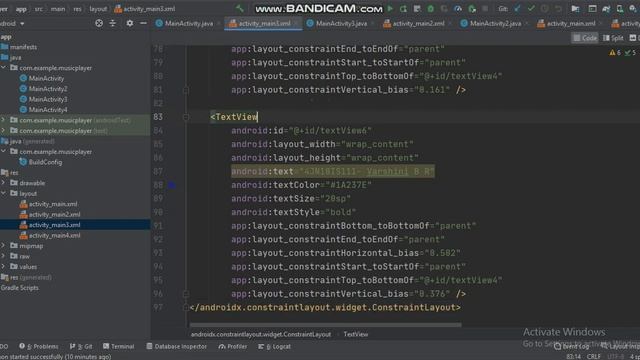The image size is (640, 360).
Task: Open the Database Inspector tool window
Action: click(177, 346)
